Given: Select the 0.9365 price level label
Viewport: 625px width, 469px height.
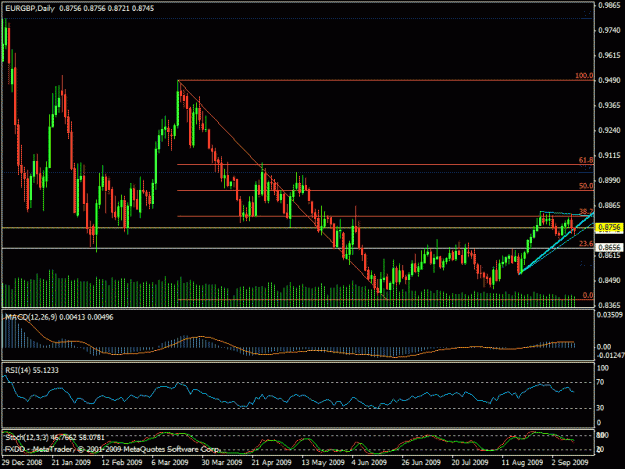Looking at the screenshot, I should point(609,106).
